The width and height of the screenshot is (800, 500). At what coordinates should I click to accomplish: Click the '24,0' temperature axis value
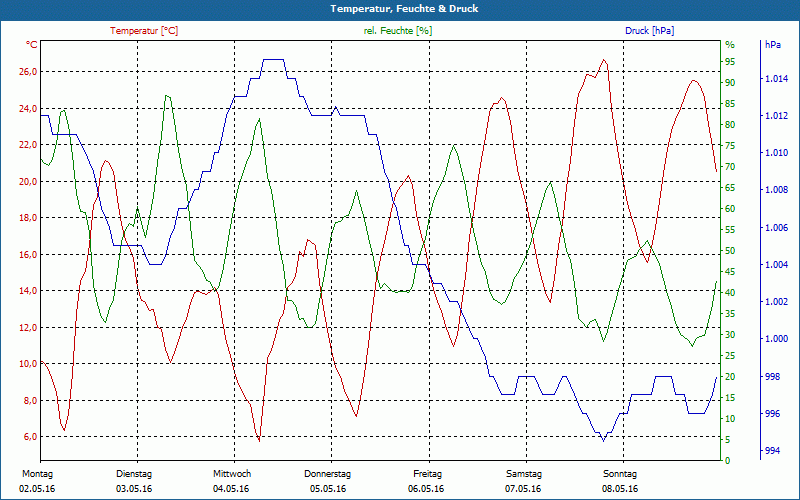28,108
